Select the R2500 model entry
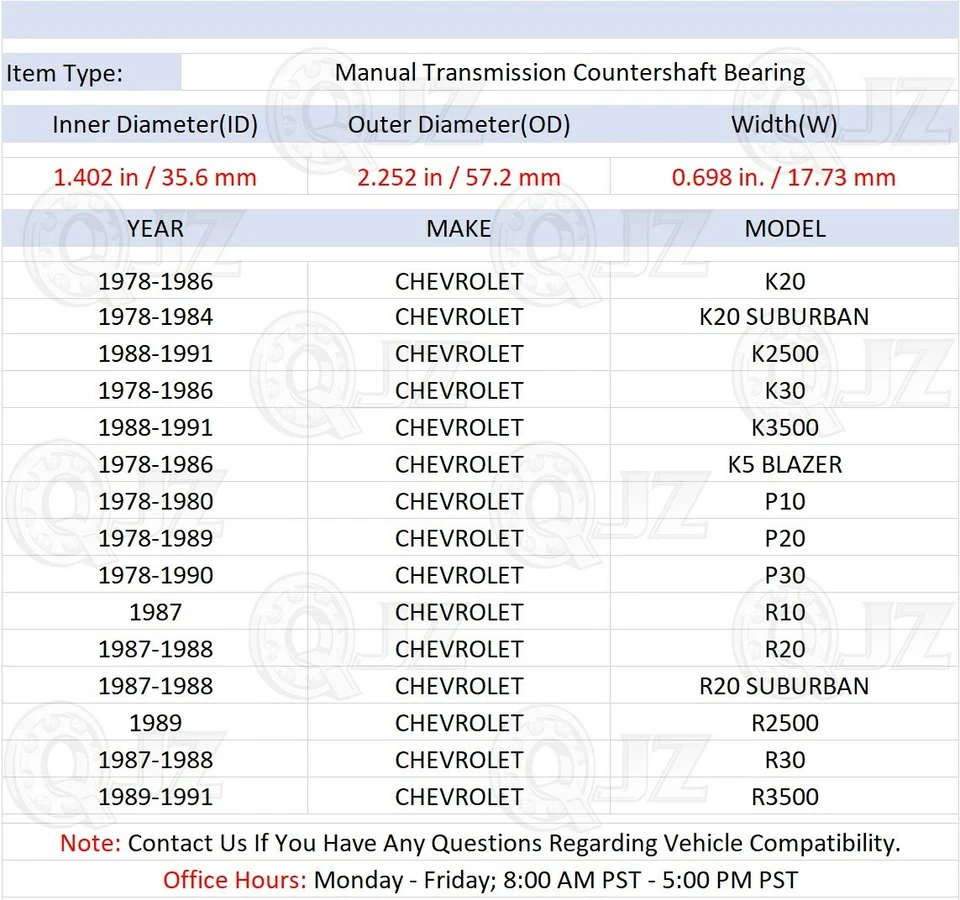The height and width of the screenshot is (900, 960). (x=785, y=723)
